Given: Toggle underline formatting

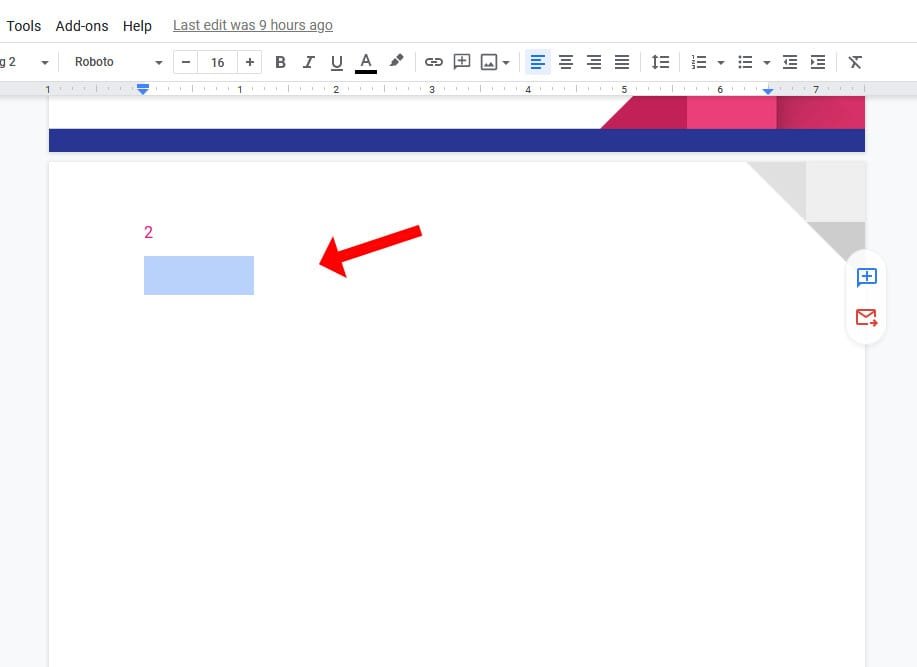Looking at the screenshot, I should coord(336,62).
